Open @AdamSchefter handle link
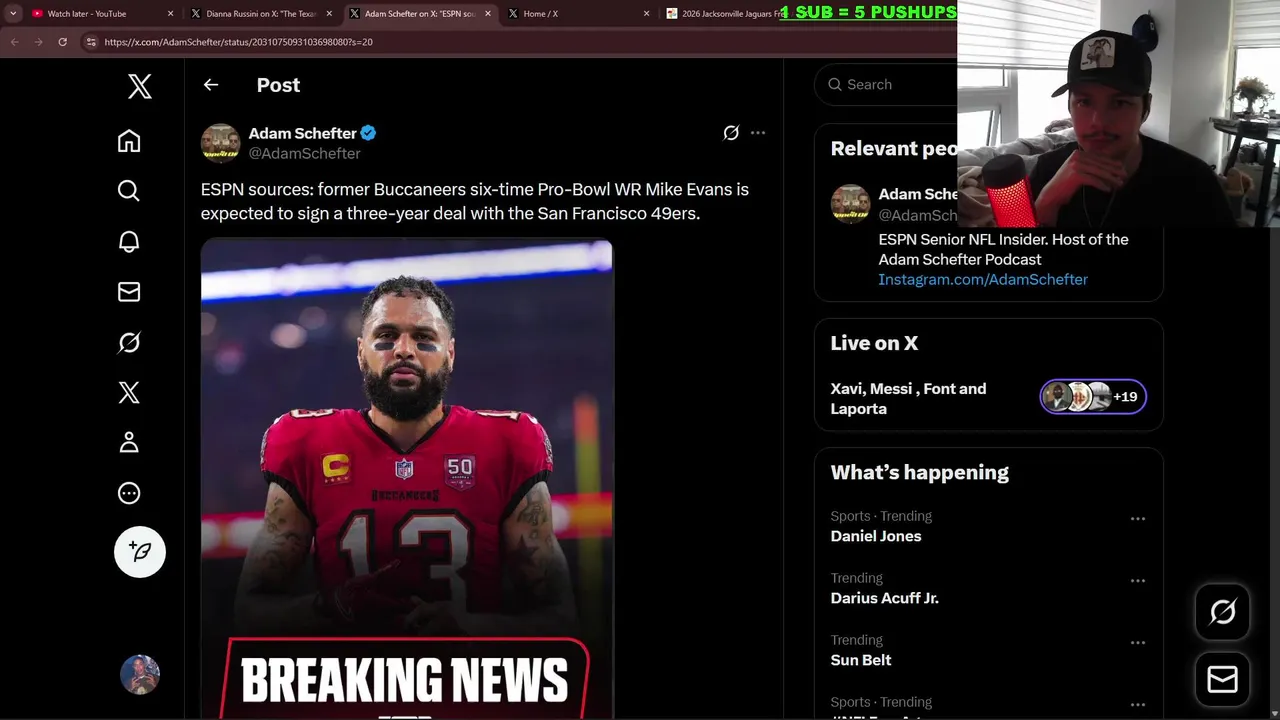 pyautogui.click(x=304, y=153)
